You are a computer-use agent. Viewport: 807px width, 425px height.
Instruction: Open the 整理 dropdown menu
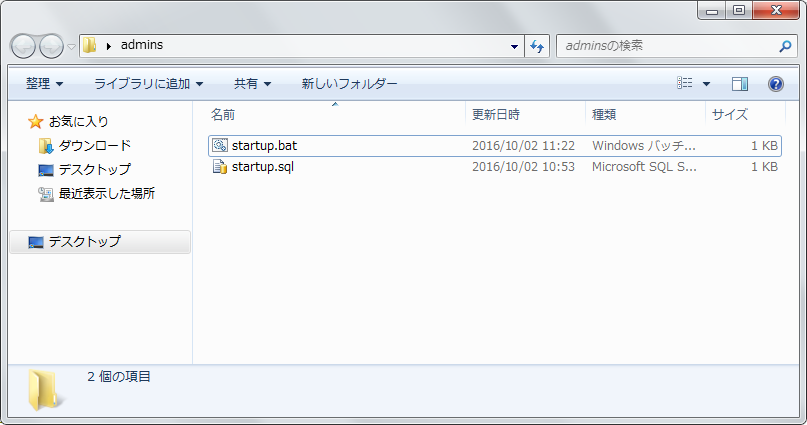45,84
